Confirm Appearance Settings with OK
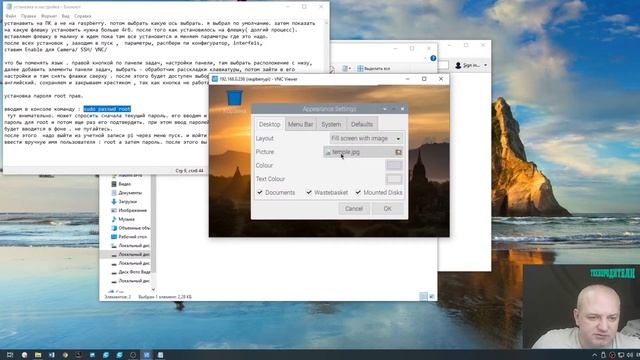Image resolution: width=640 pixels, height=360 pixels. [x=387, y=209]
